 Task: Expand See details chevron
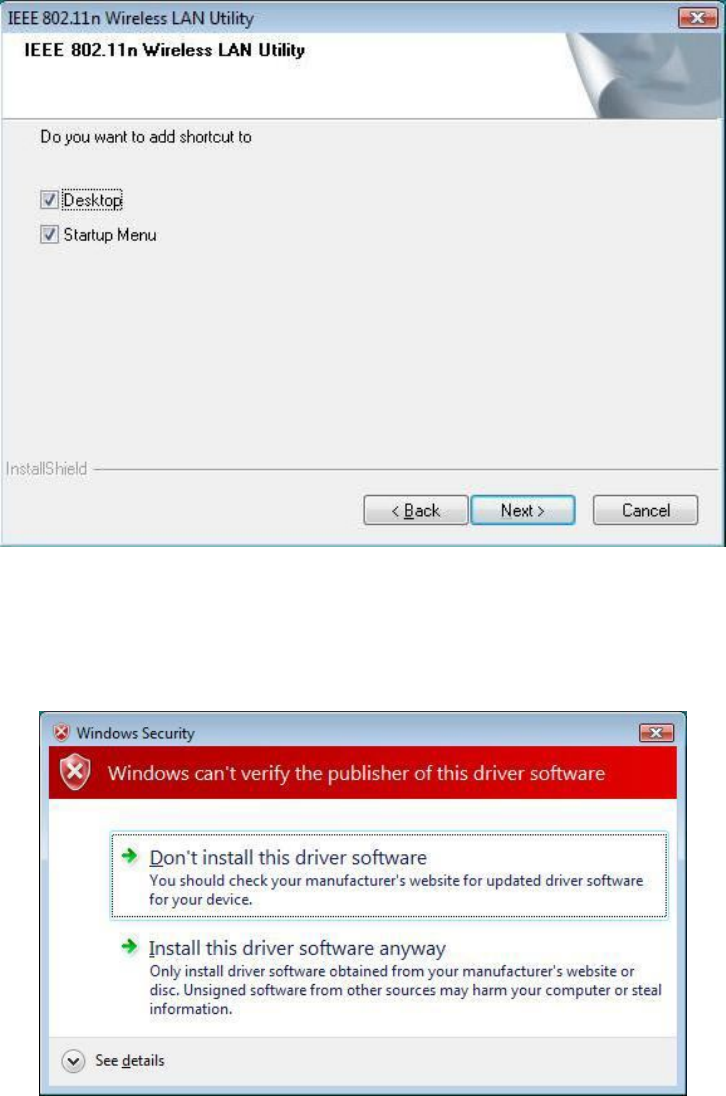coord(73,1060)
